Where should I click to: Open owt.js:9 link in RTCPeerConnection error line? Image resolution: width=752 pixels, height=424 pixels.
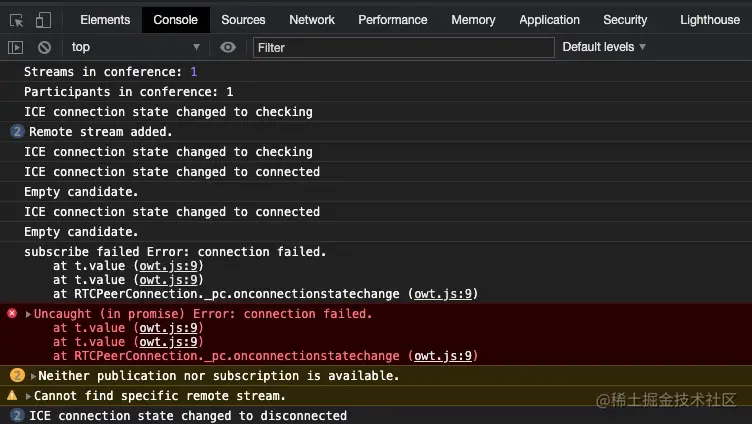[443, 356]
